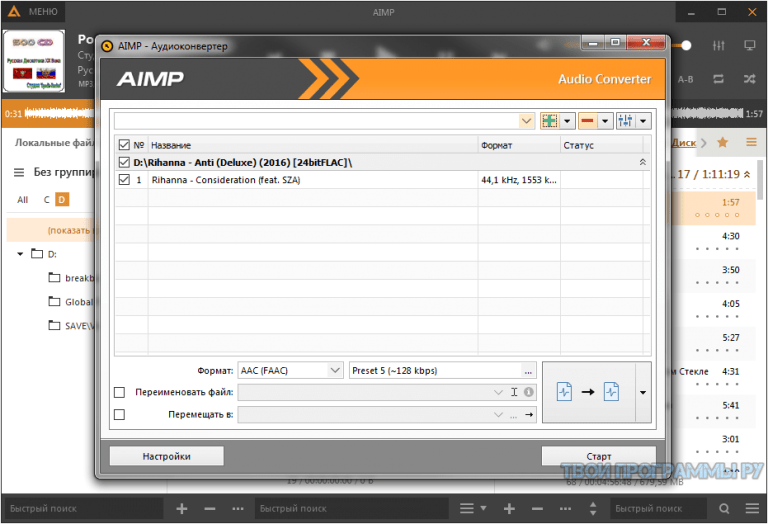The image size is (768, 524).
Task: Open dropdown arrow beside sliders icon
Action: [x=643, y=120]
